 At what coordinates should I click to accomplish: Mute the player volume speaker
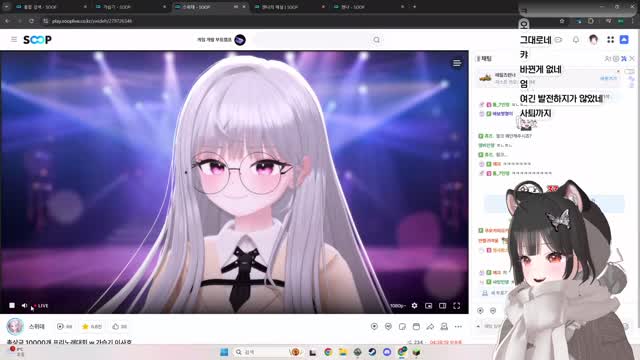pos(24,305)
